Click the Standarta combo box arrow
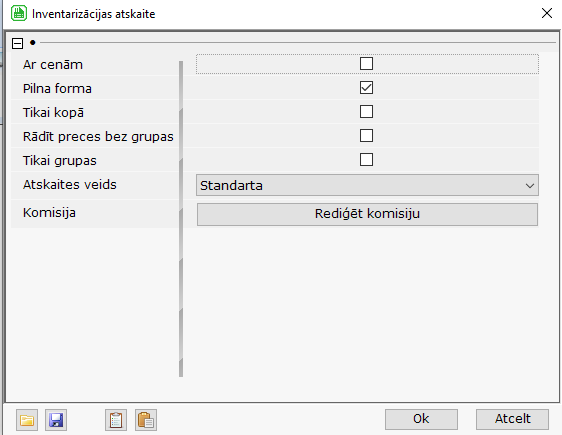The width and height of the screenshot is (562, 435). tap(530, 186)
